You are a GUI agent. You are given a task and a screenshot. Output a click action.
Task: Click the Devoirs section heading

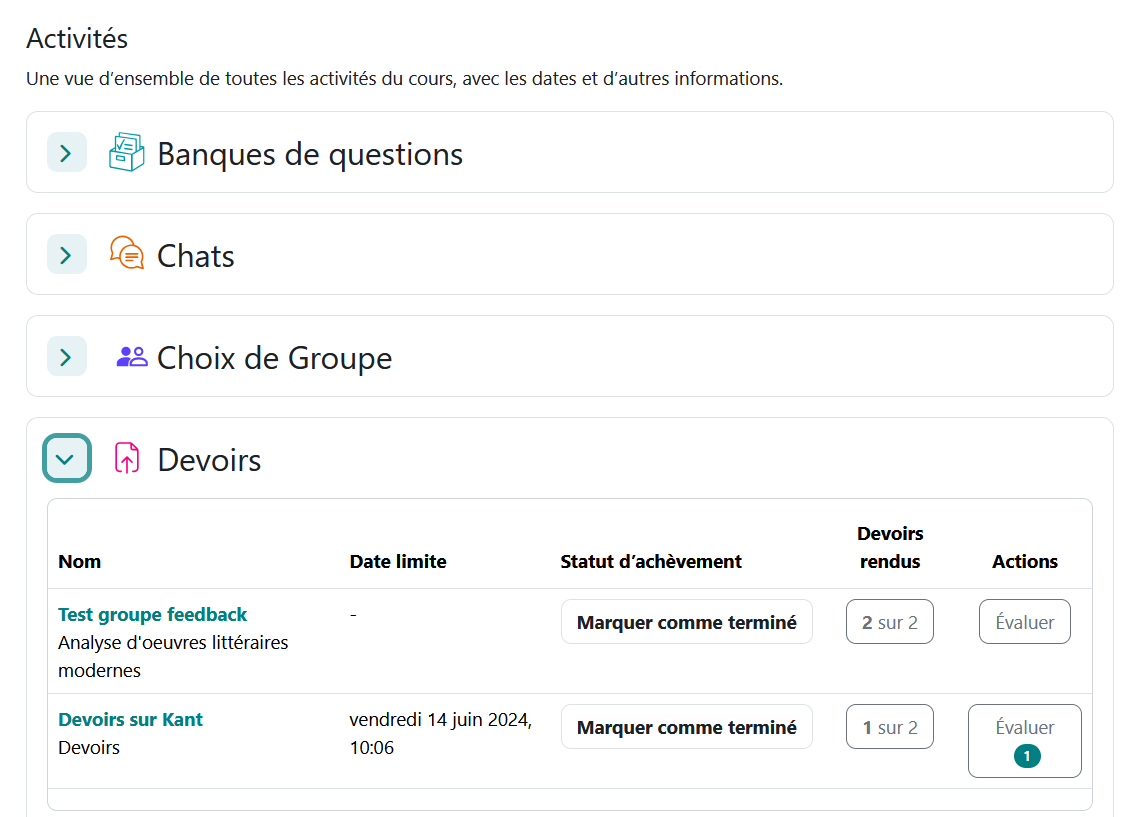209,460
